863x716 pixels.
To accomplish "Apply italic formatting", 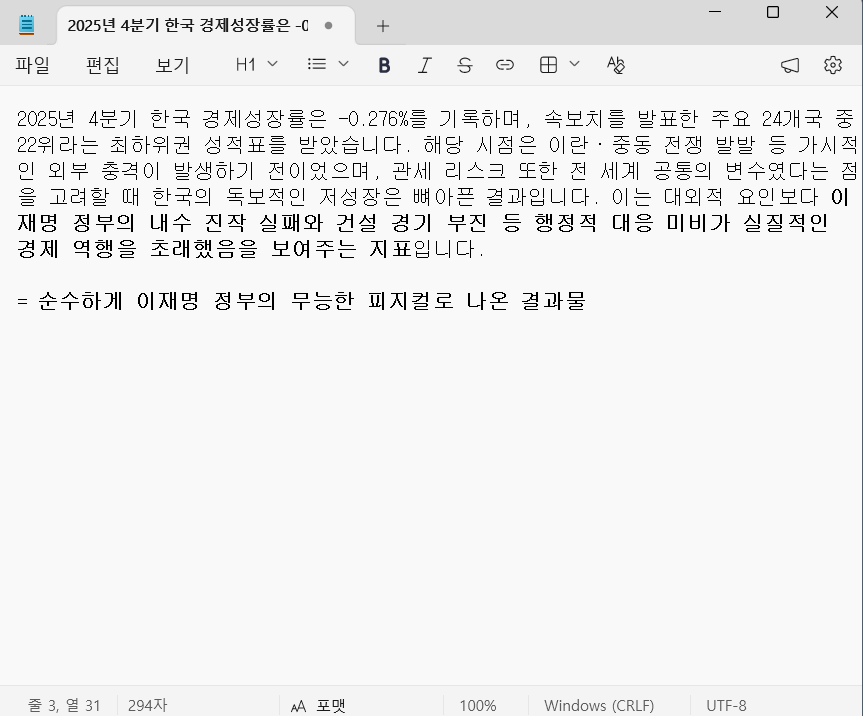I will (x=424, y=64).
